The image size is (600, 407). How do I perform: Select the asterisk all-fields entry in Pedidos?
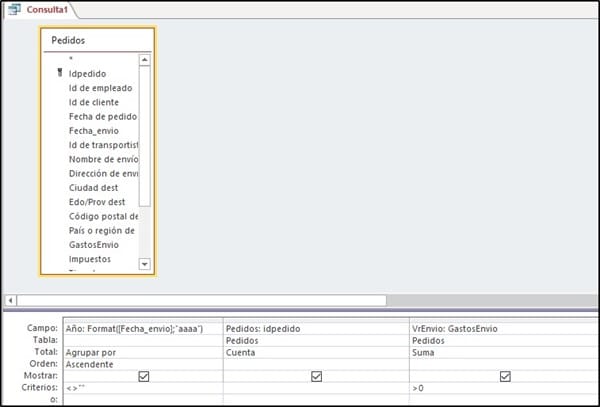coord(71,59)
